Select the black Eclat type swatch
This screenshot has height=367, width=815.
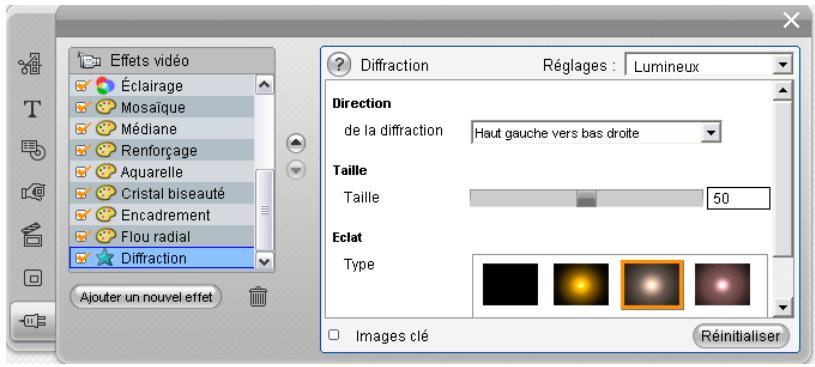pyautogui.click(x=510, y=284)
